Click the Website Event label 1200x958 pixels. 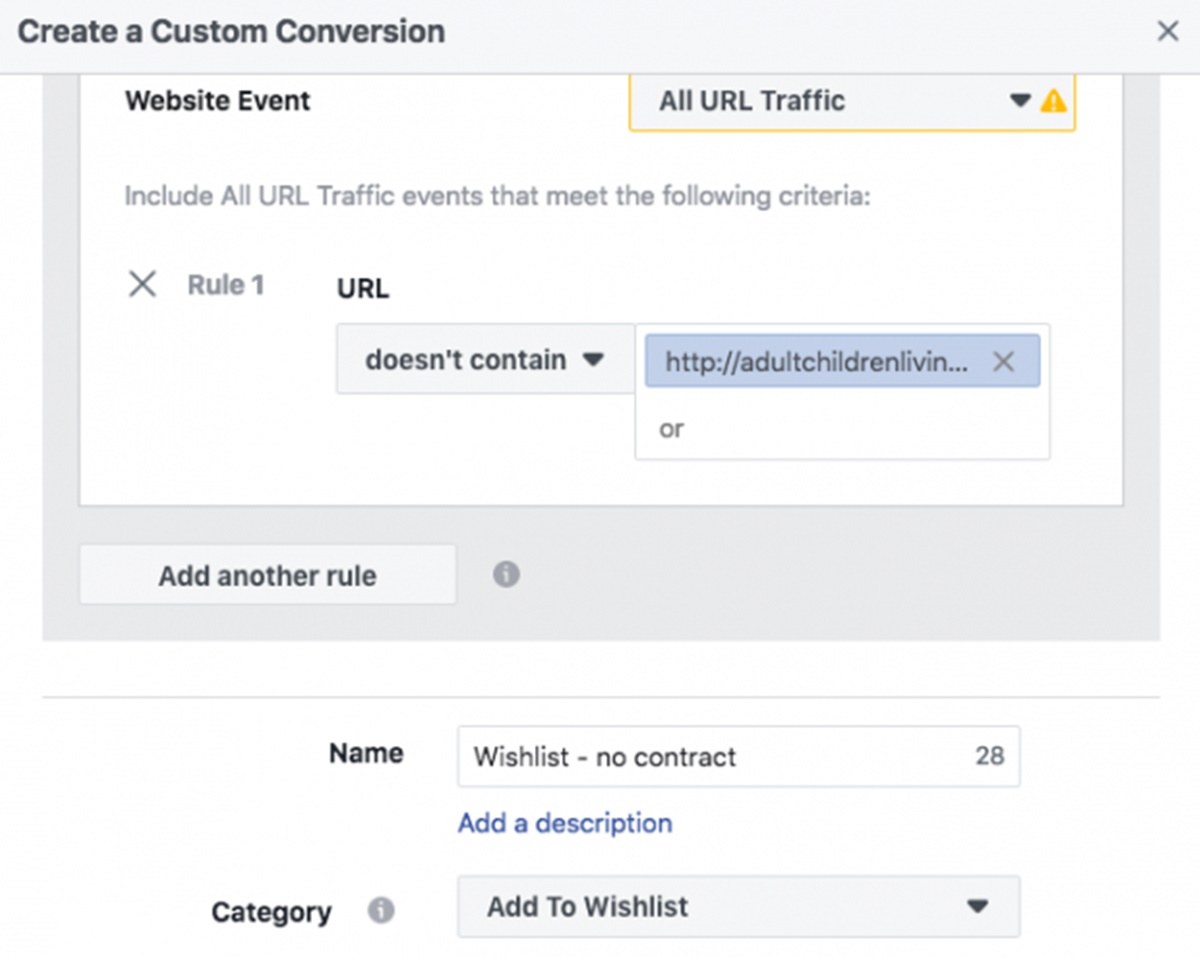click(x=218, y=101)
